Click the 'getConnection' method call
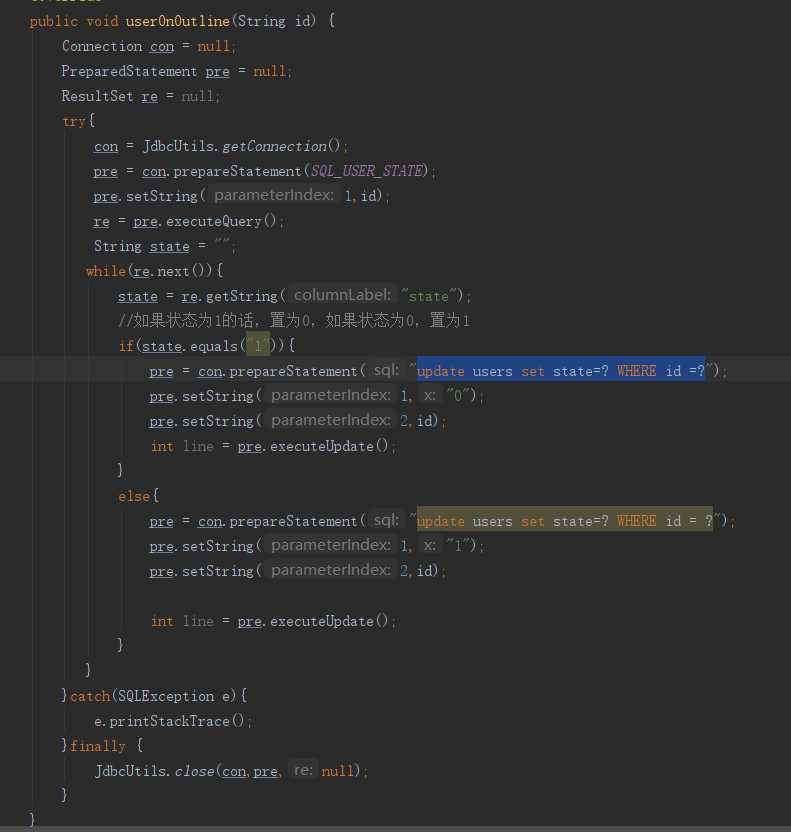 (274, 146)
